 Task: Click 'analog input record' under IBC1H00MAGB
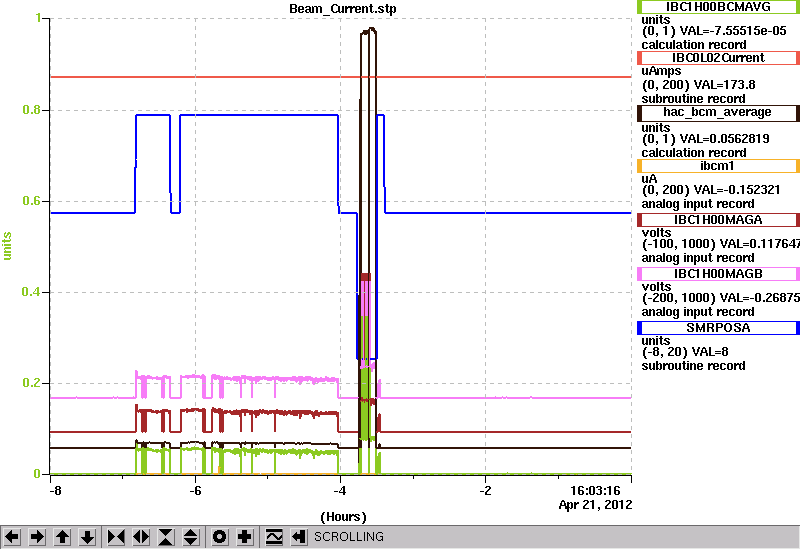(697, 312)
